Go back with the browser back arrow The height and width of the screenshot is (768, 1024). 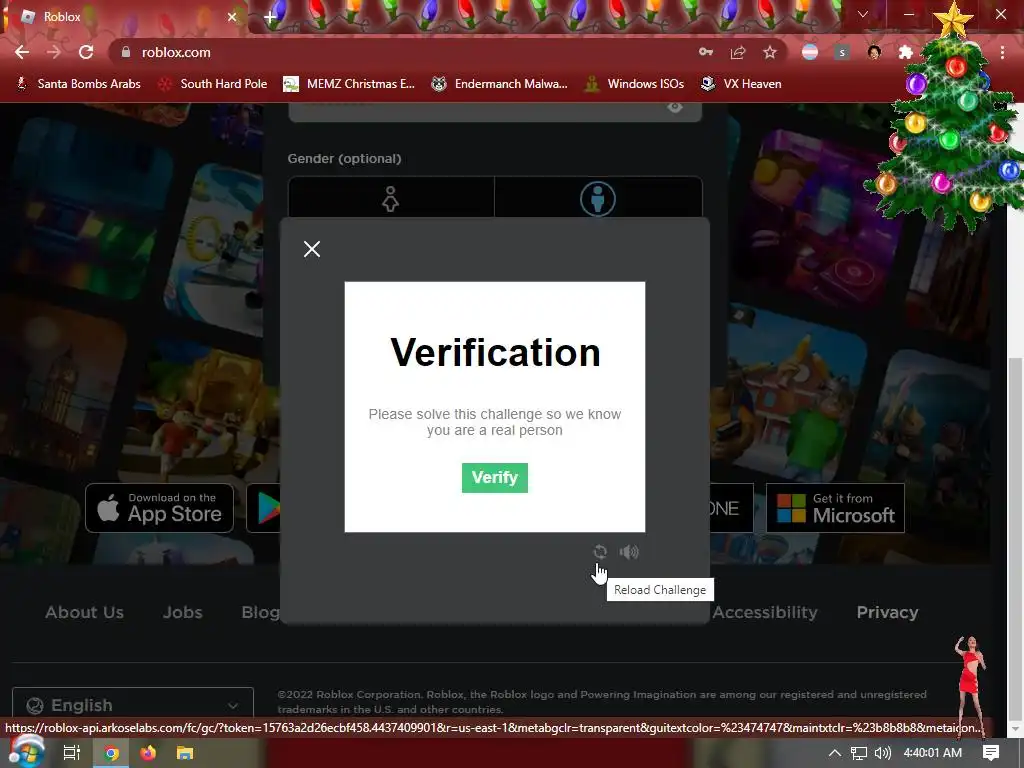pyautogui.click(x=22, y=52)
